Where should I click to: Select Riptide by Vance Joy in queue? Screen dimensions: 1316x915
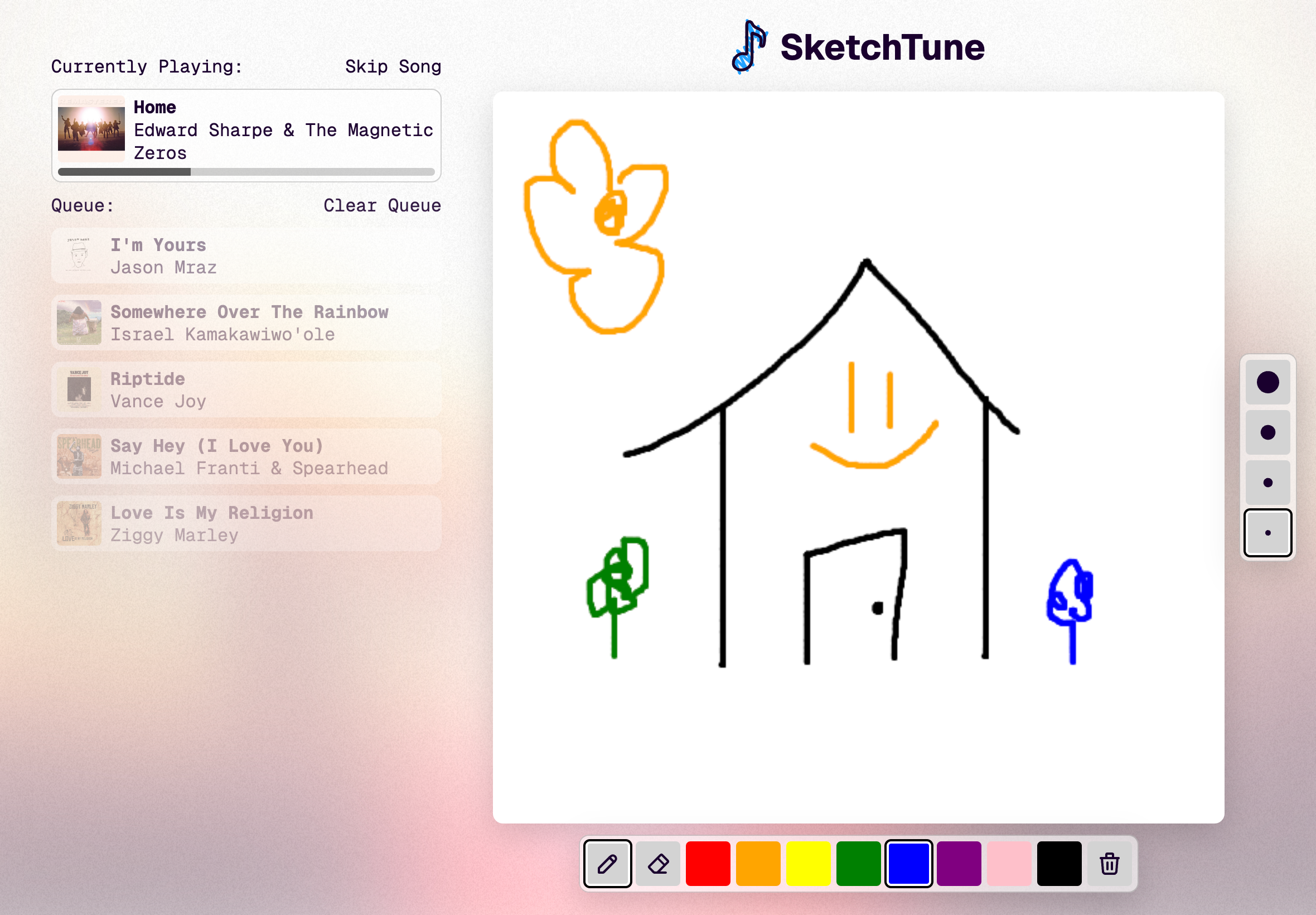pyautogui.click(x=246, y=390)
